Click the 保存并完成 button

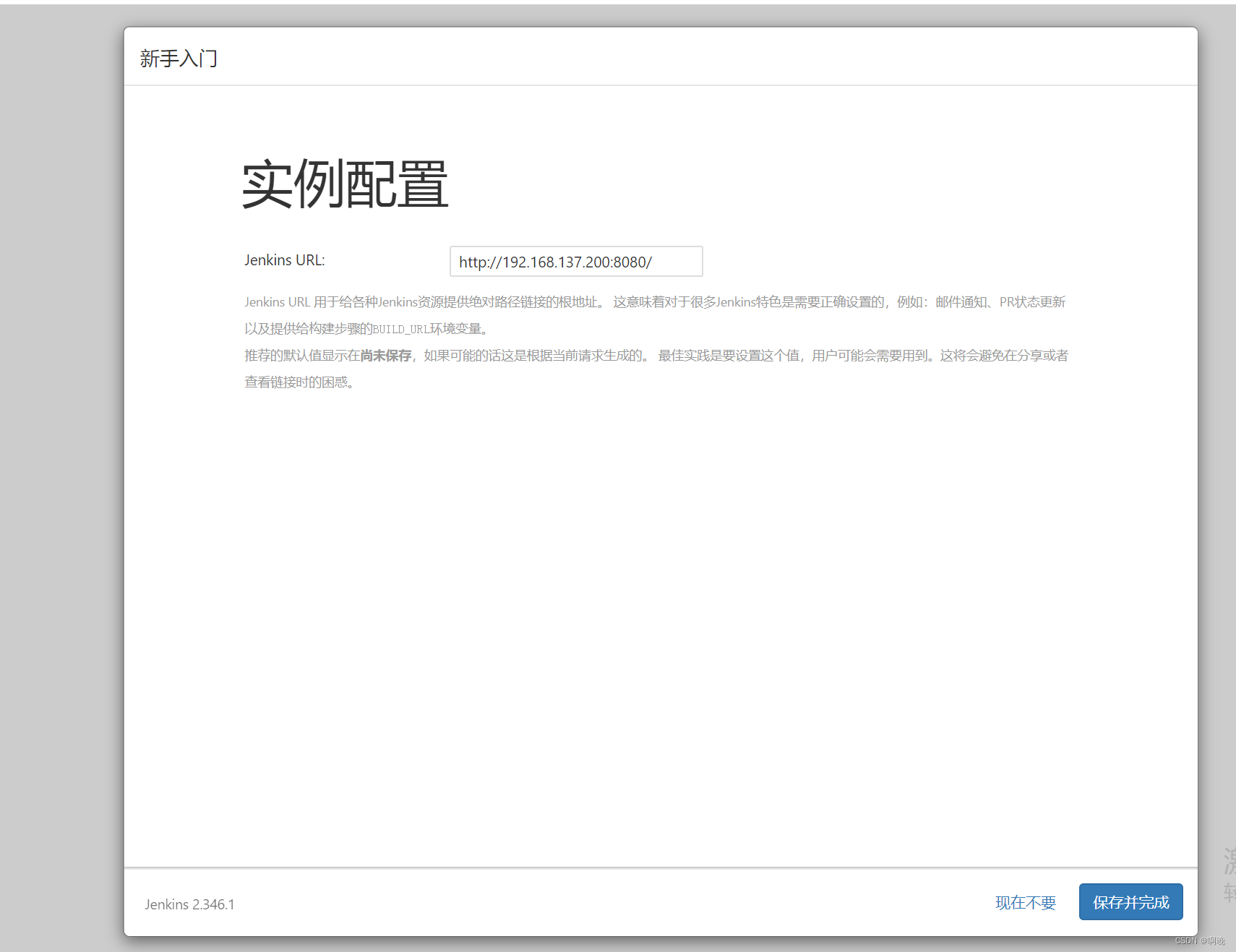(x=1130, y=901)
